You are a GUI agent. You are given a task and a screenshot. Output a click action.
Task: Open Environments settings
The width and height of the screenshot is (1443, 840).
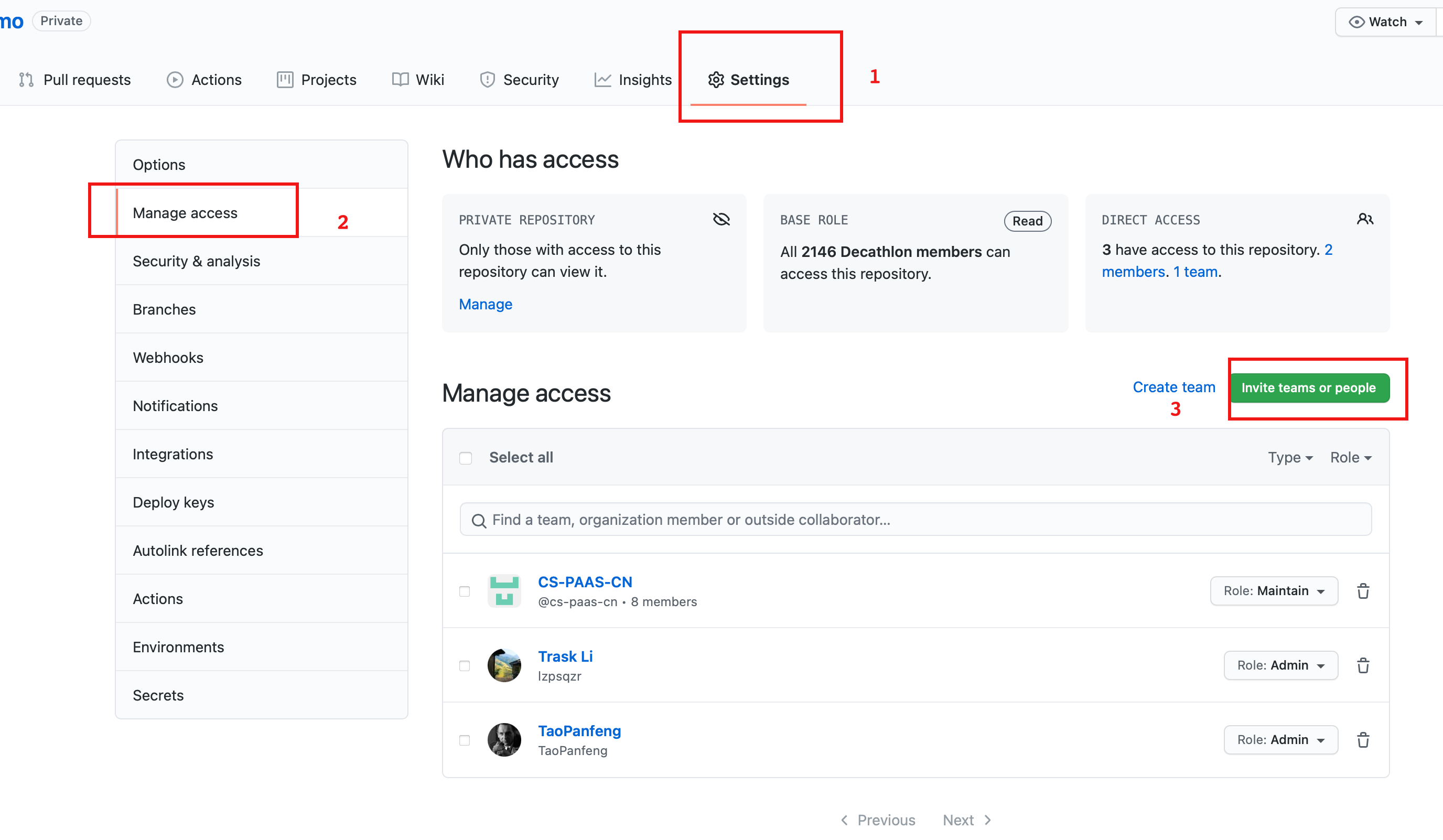(x=262, y=647)
